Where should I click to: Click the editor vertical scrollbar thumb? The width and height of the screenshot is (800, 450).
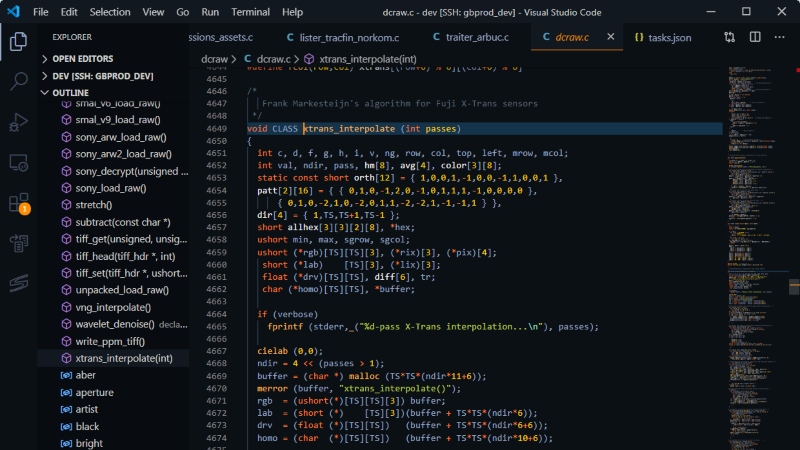(x=794, y=287)
